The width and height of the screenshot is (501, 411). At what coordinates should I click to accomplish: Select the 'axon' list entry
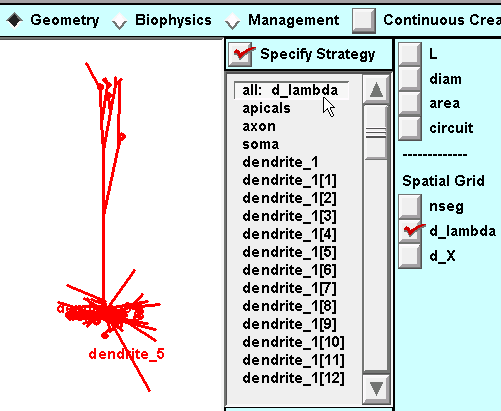coord(259,126)
